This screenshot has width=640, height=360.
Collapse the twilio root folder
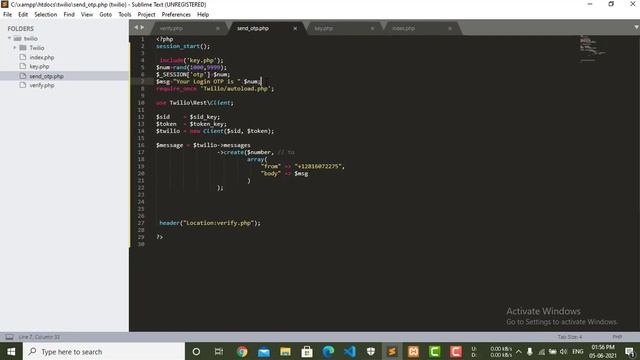point(9,38)
